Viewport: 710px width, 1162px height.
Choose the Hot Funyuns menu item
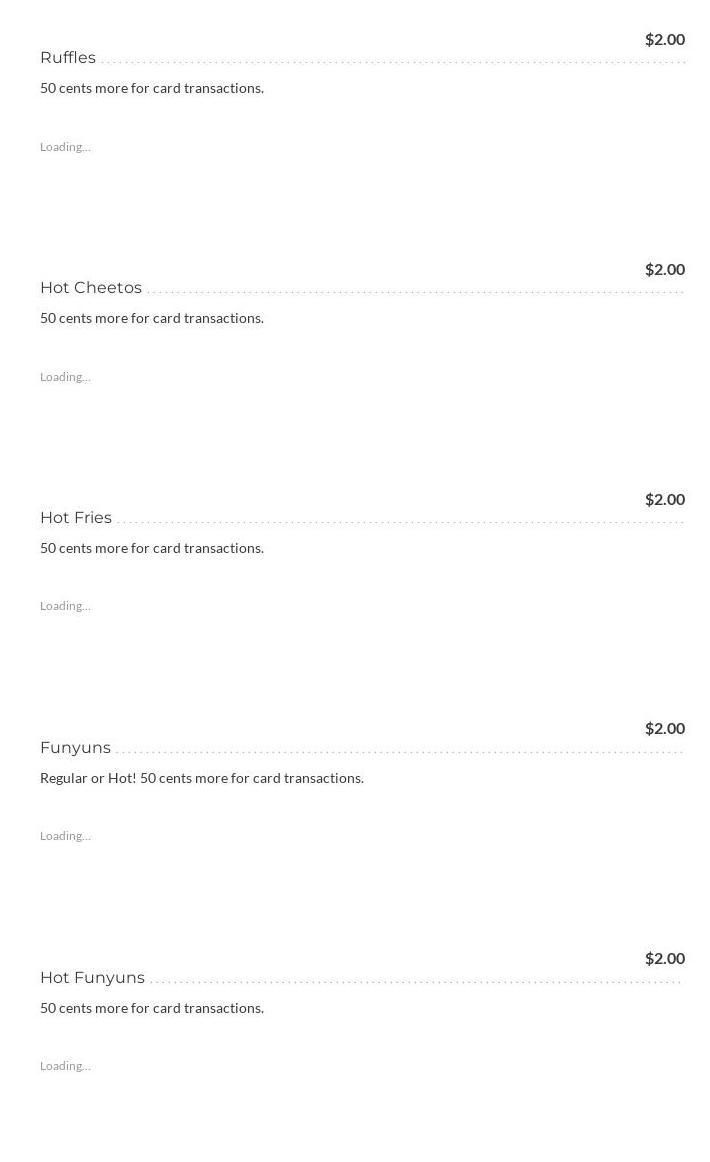92,978
